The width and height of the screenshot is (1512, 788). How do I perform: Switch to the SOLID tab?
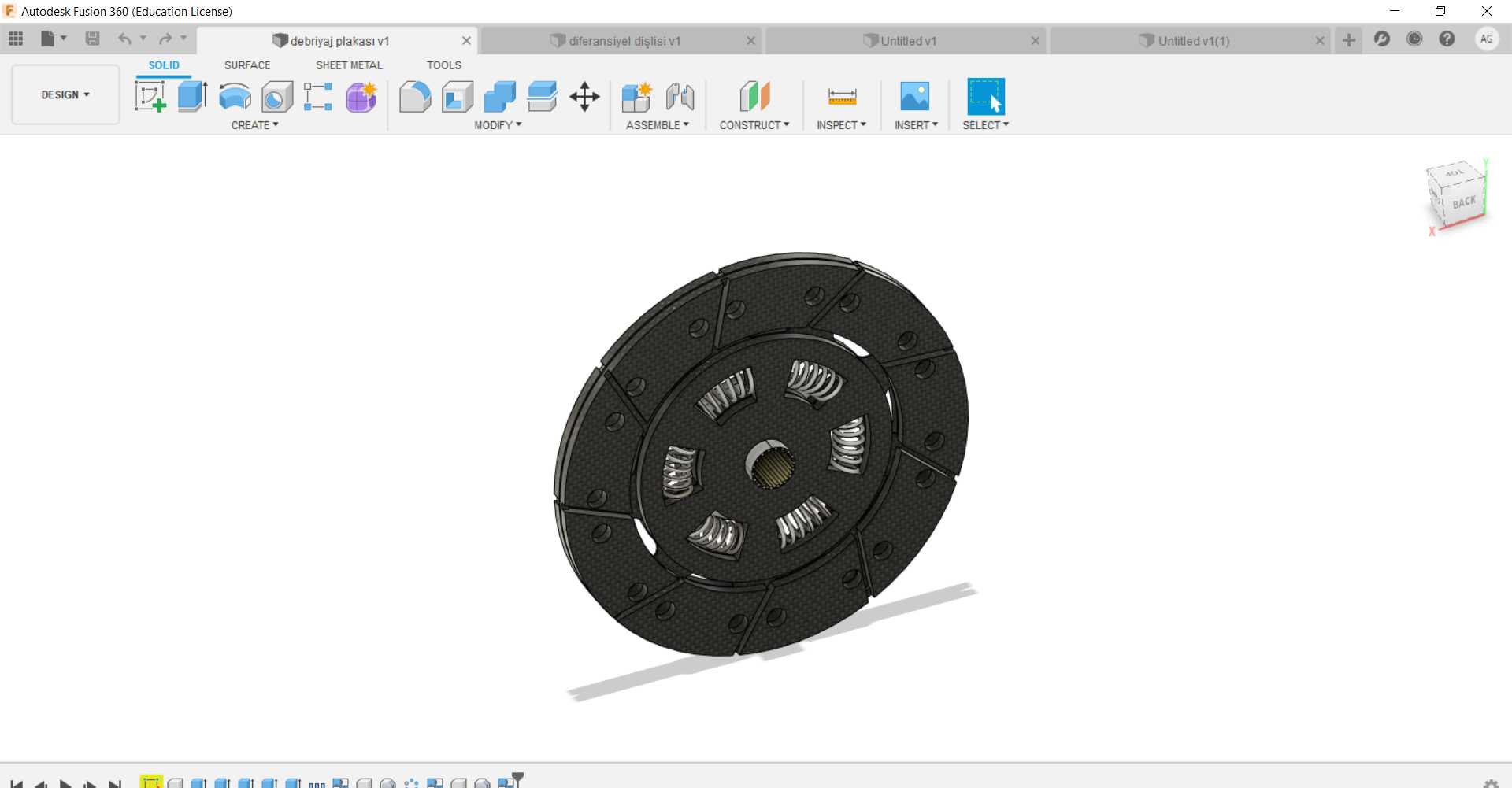[x=164, y=65]
